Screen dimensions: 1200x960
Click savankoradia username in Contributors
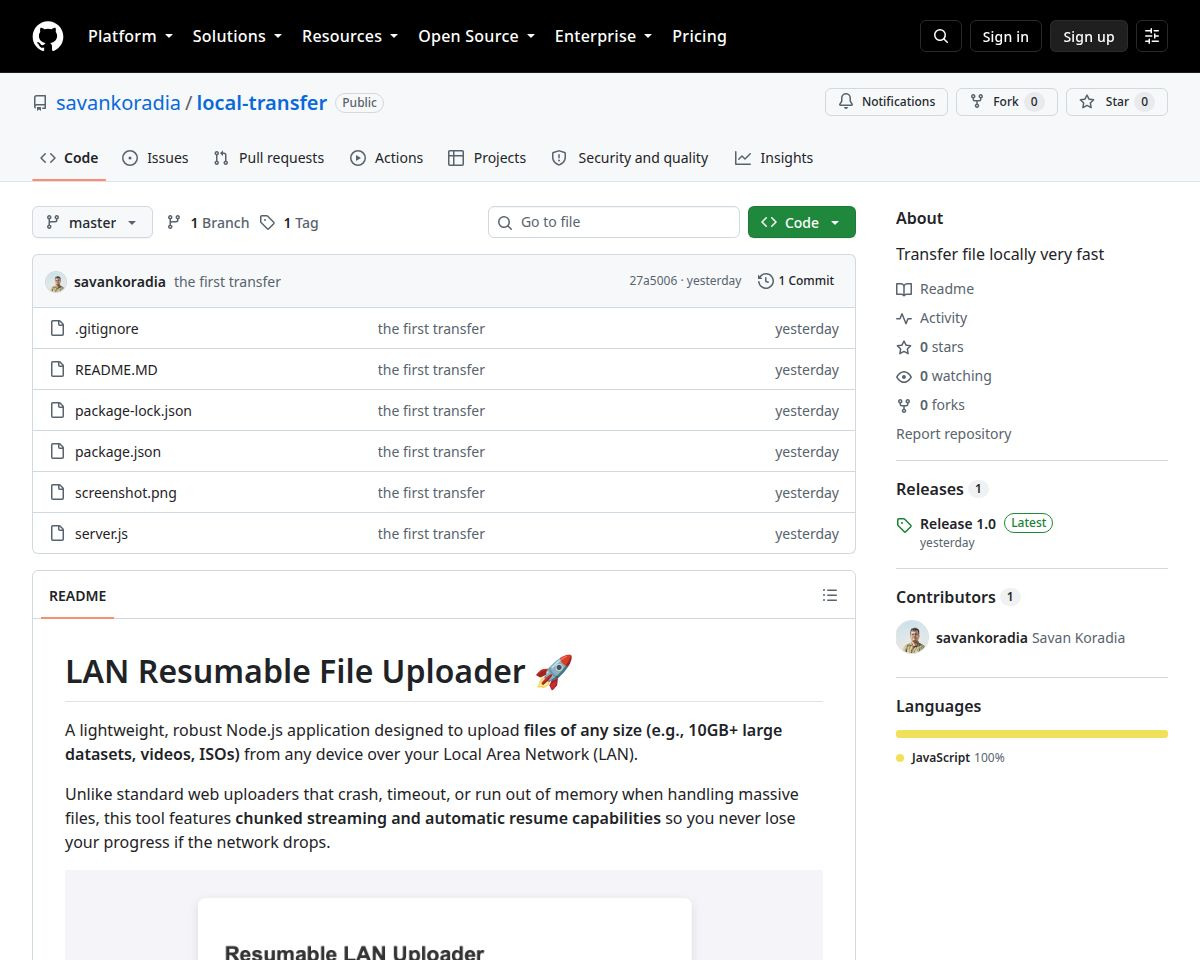[982, 637]
